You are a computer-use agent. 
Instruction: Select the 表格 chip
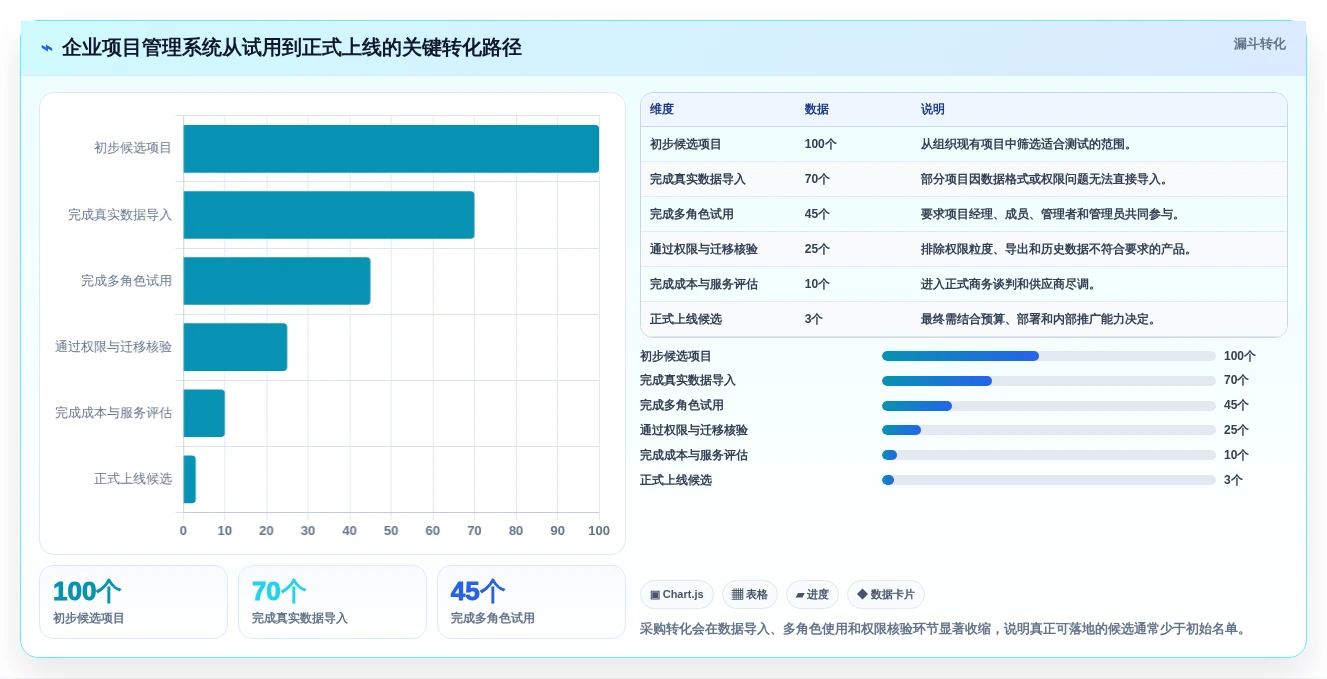pyautogui.click(x=749, y=594)
